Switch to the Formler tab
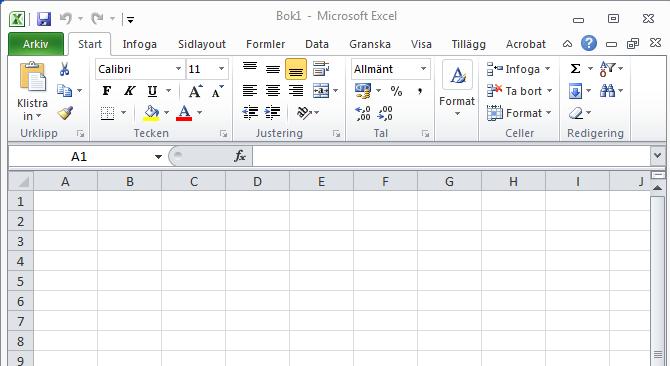The image size is (670, 366). coord(265,44)
